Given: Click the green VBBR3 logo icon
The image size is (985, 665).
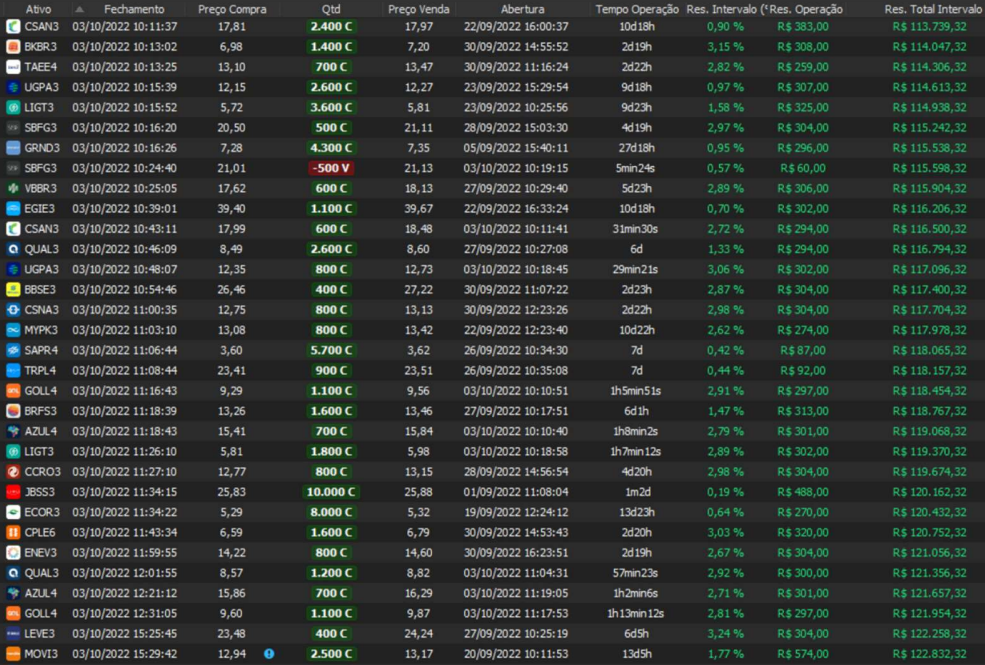Looking at the screenshot, I should 13,188.
